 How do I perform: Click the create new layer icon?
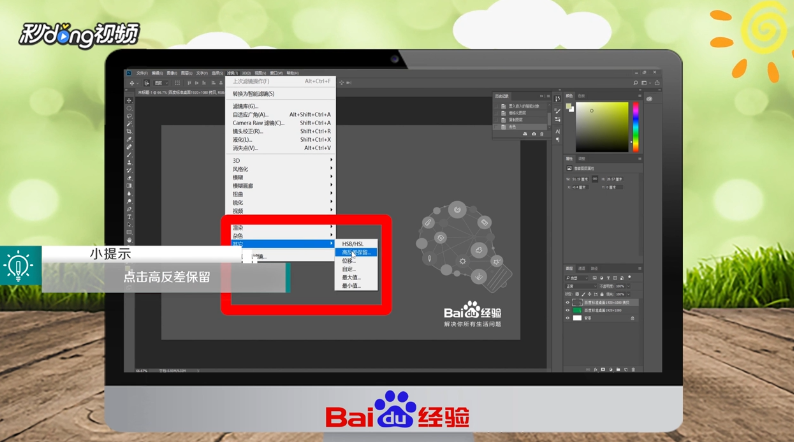pyautogui.click(x=626, y=370)
